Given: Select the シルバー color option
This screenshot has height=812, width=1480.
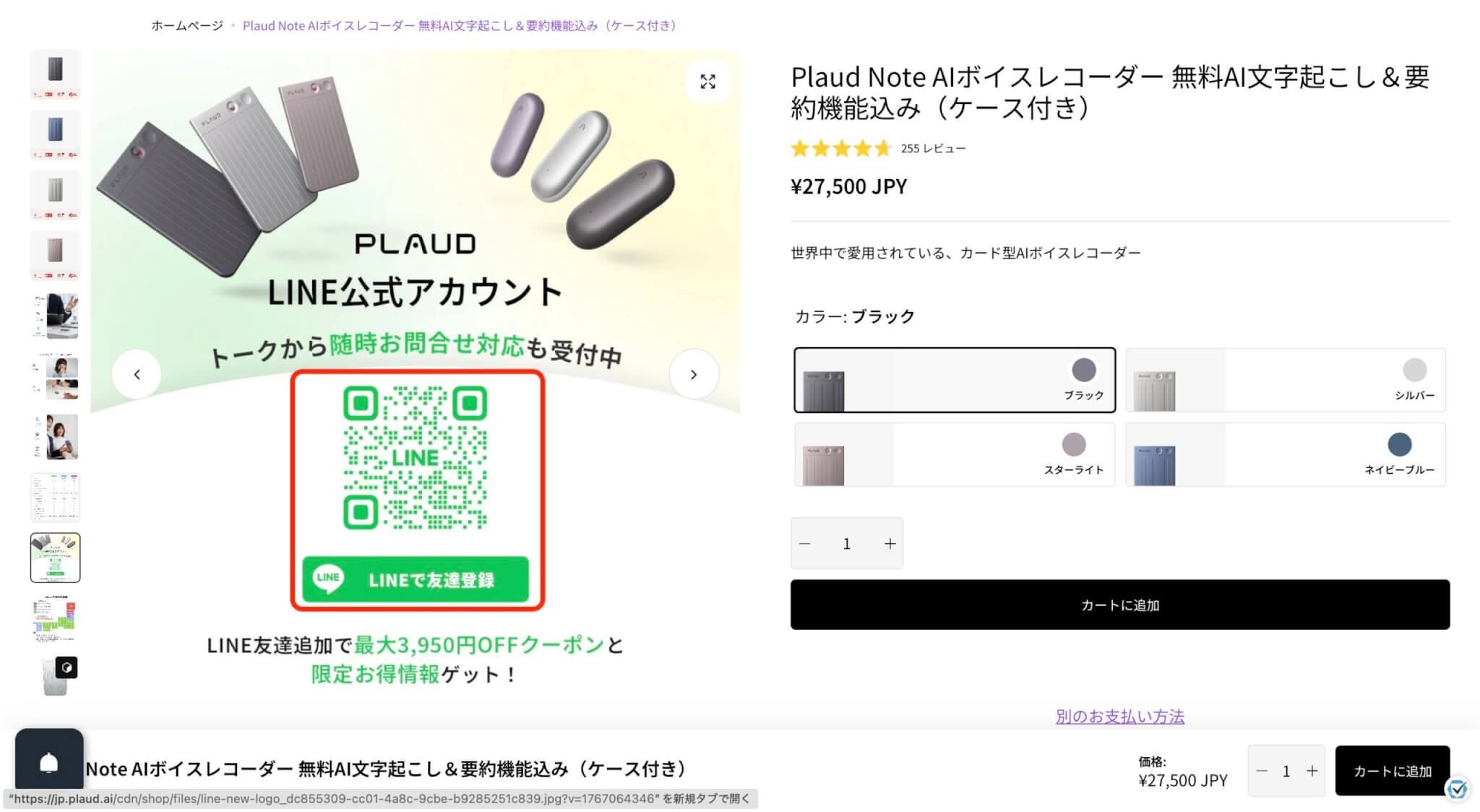Looking at the screenshot, I should pos(1285,380).
